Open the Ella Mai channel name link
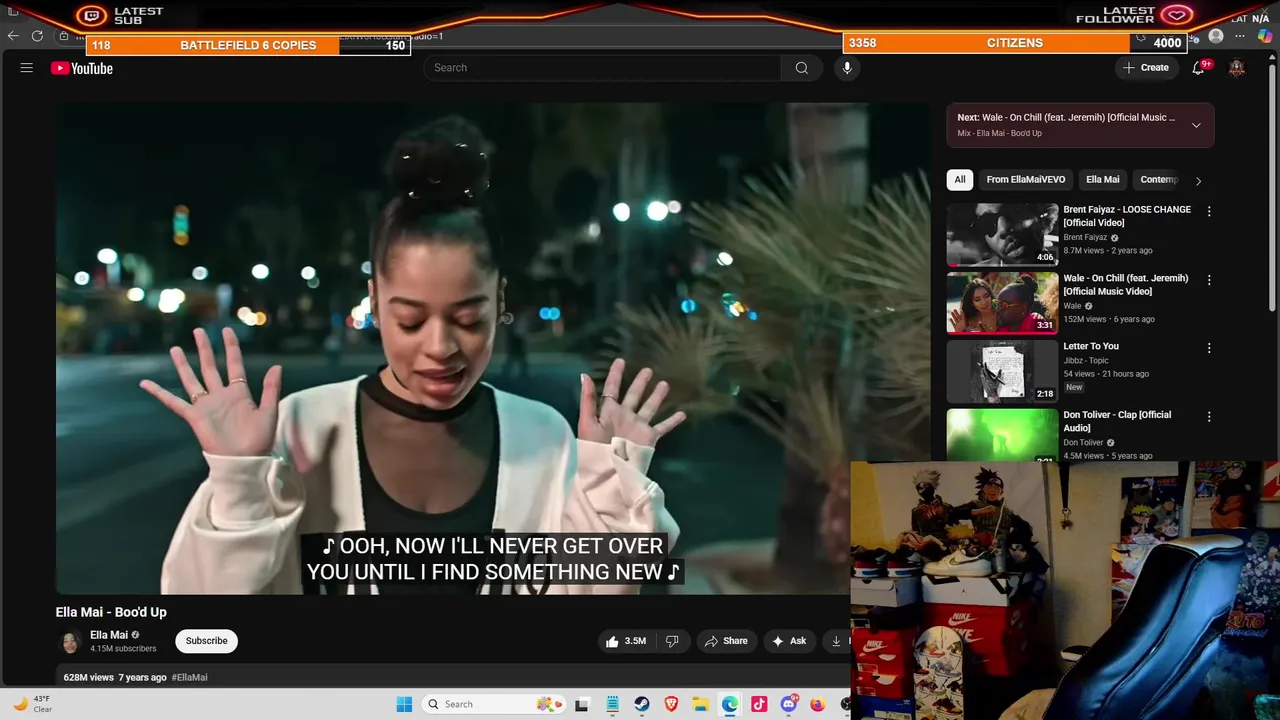 point(109,635)
